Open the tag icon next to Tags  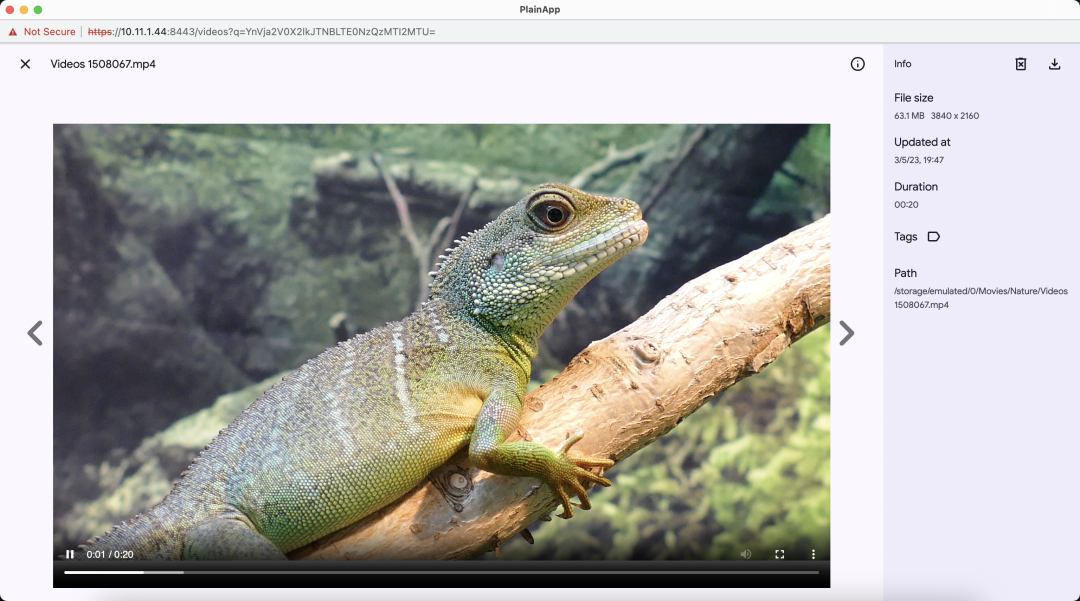[x=934, y=236]
